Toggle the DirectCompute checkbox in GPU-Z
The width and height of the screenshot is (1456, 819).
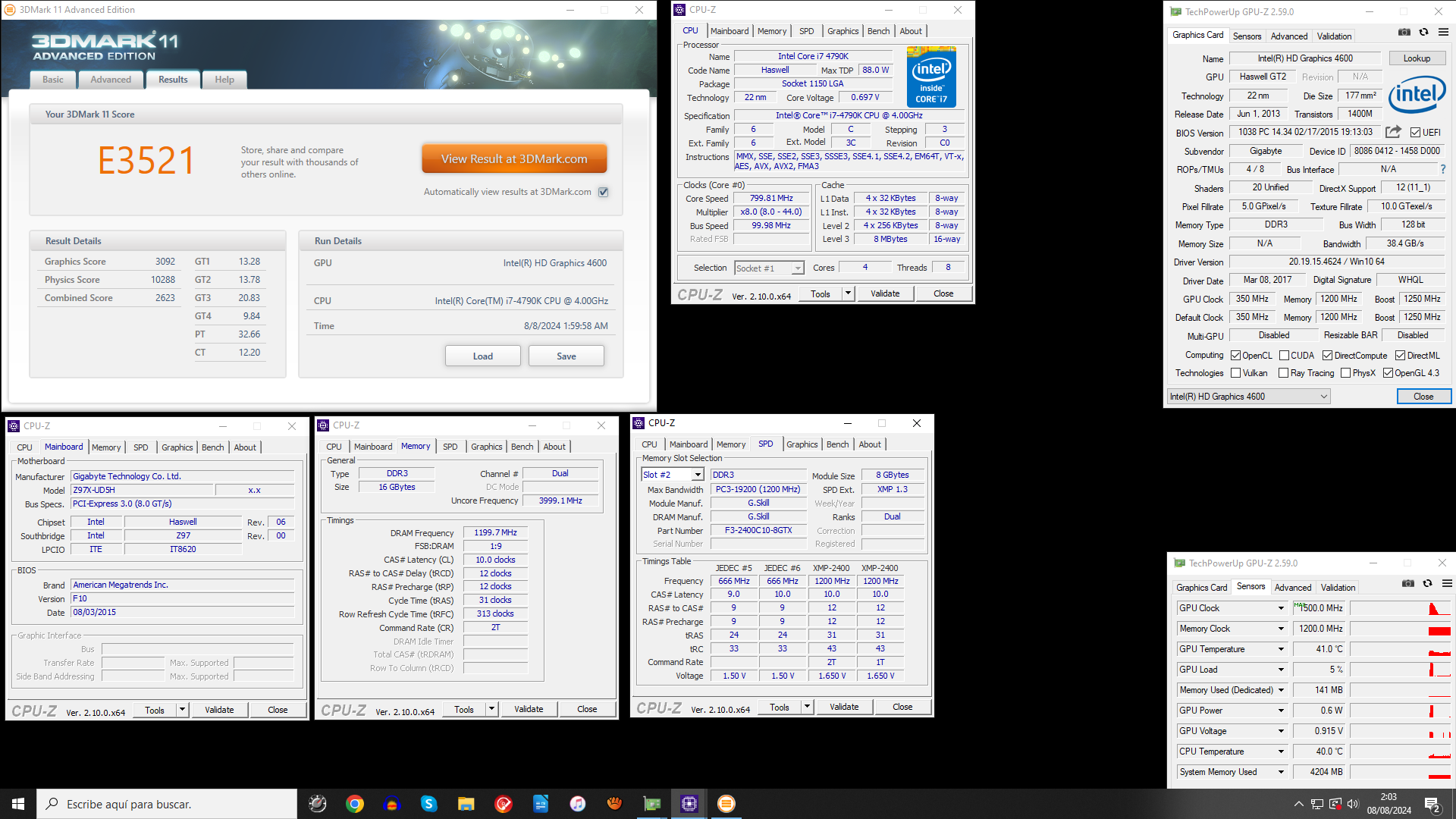pyautogui.click(x=1328, y=356)
